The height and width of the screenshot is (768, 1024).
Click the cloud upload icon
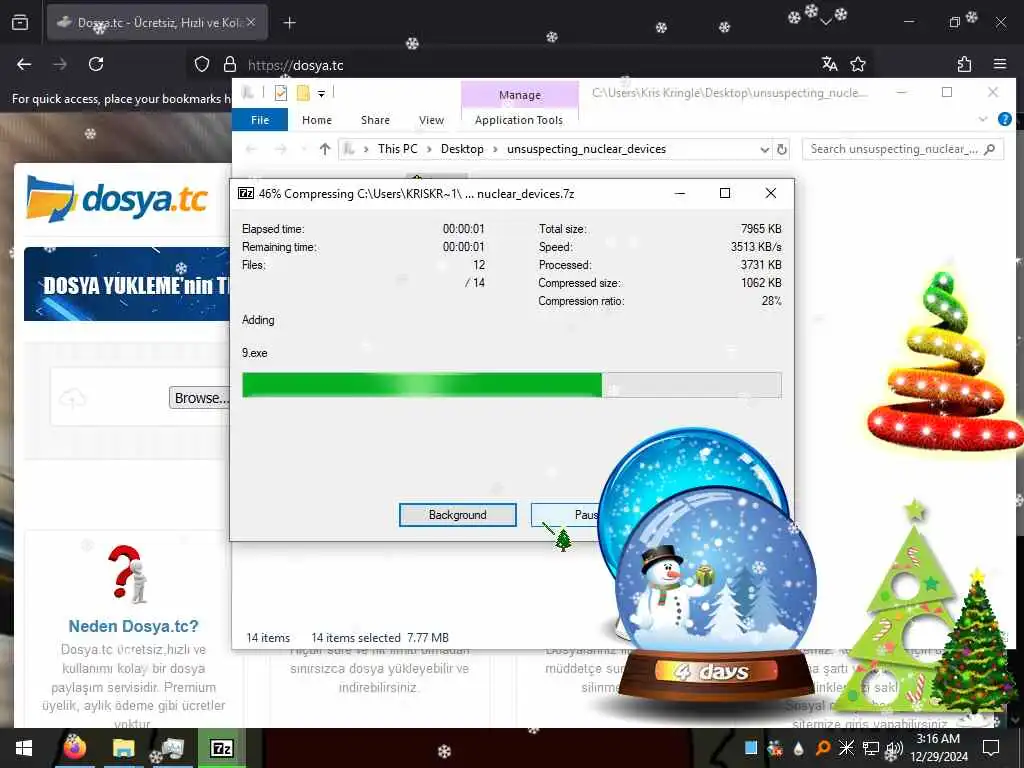point(72,398)
